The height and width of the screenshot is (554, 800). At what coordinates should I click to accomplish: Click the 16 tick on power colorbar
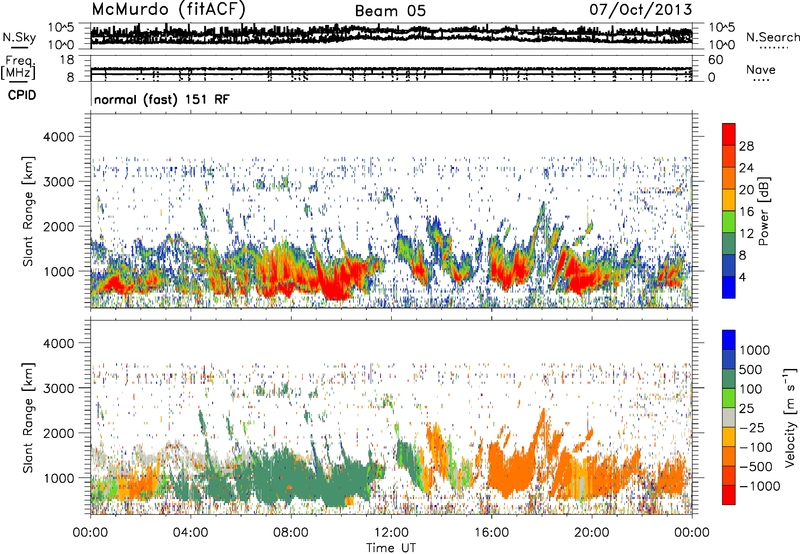(746, 212)
